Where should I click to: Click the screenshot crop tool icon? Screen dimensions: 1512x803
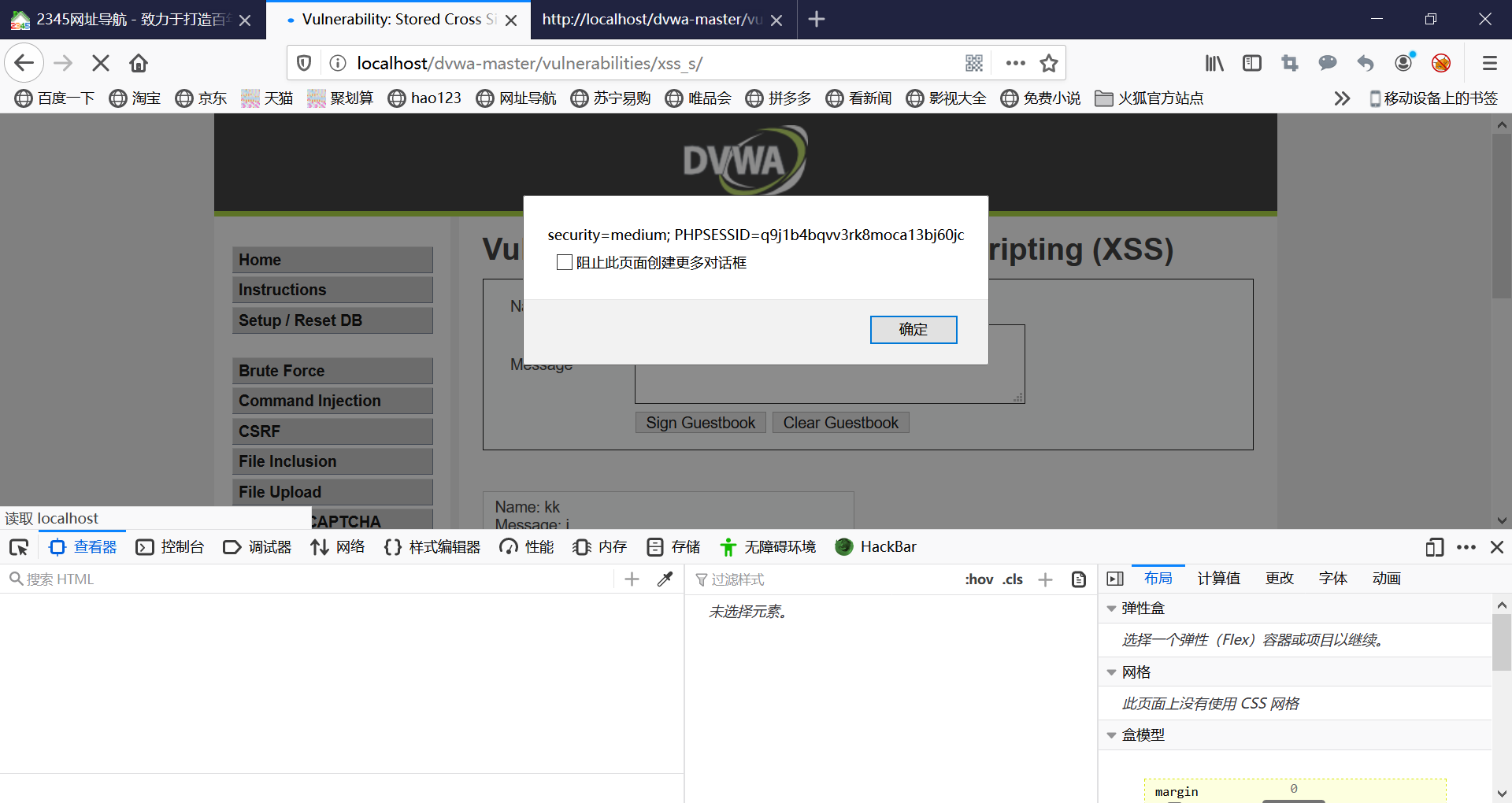click(1290, 63)
